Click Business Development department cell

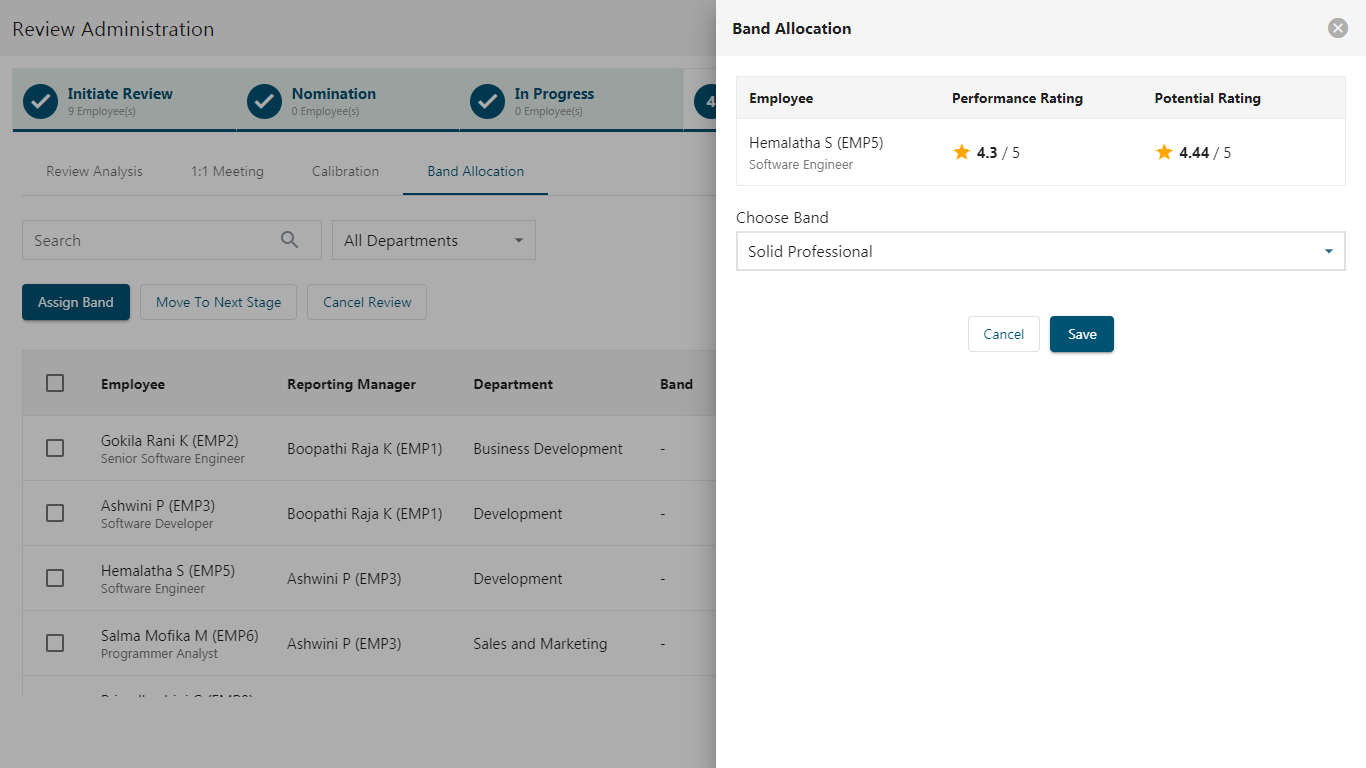point(548,449)
